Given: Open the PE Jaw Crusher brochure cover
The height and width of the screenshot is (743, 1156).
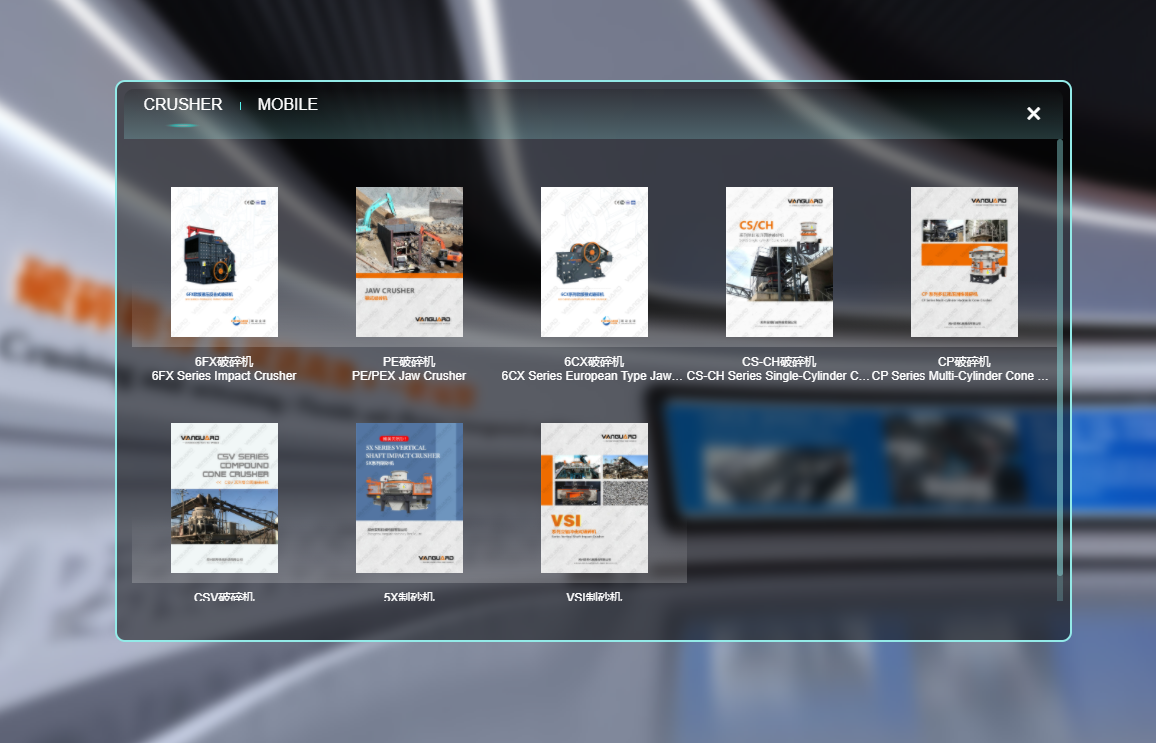Looking at the screenshot, I should [409, 262].
